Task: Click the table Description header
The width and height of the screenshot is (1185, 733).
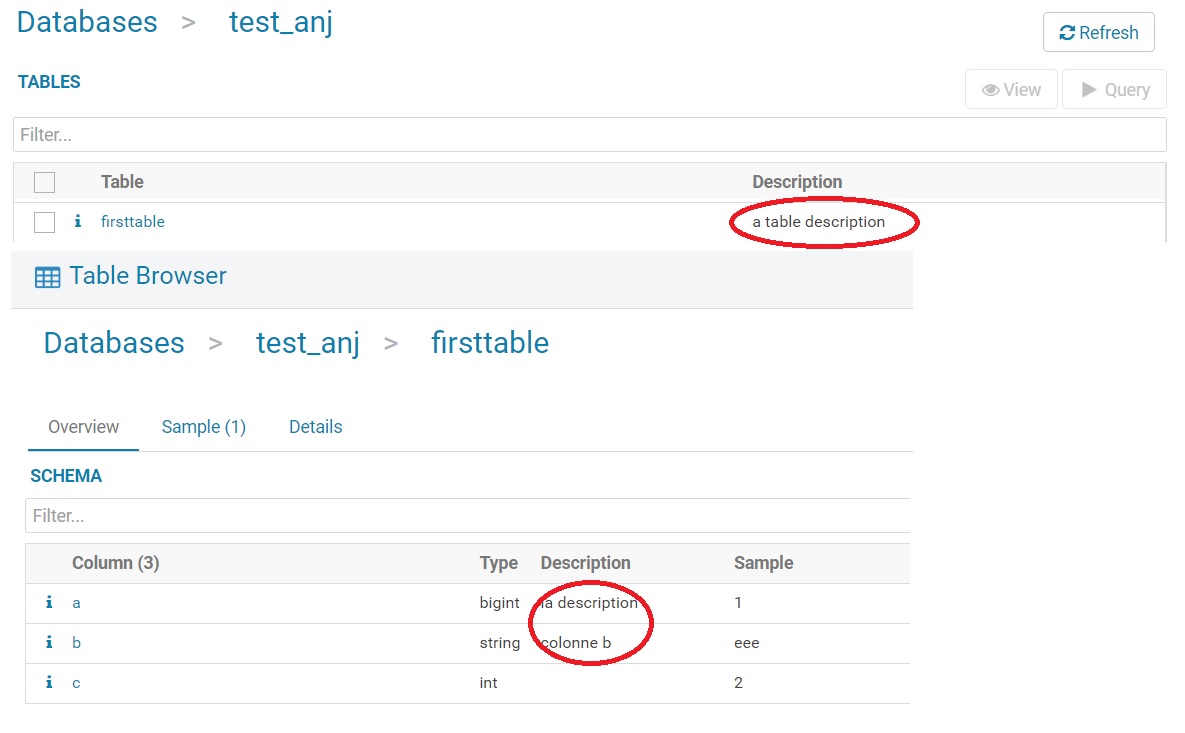Action: (x=797, y=181)
